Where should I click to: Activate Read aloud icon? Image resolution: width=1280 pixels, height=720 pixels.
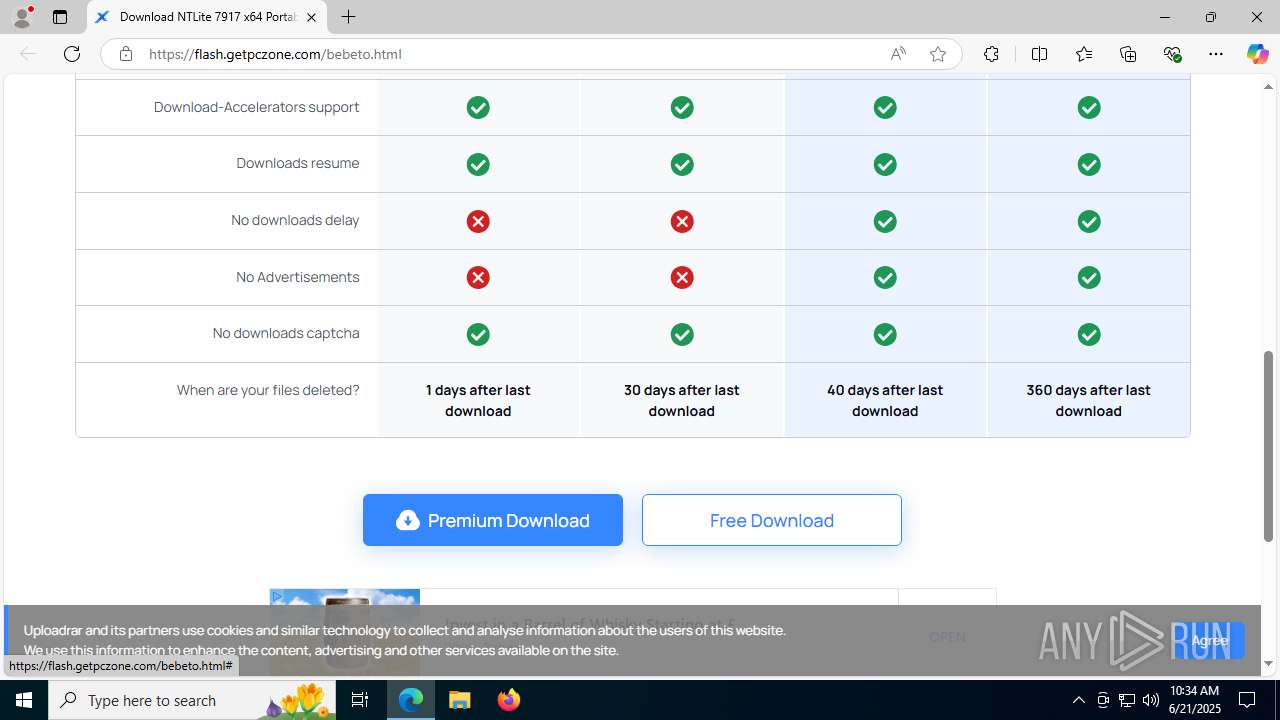898,54
